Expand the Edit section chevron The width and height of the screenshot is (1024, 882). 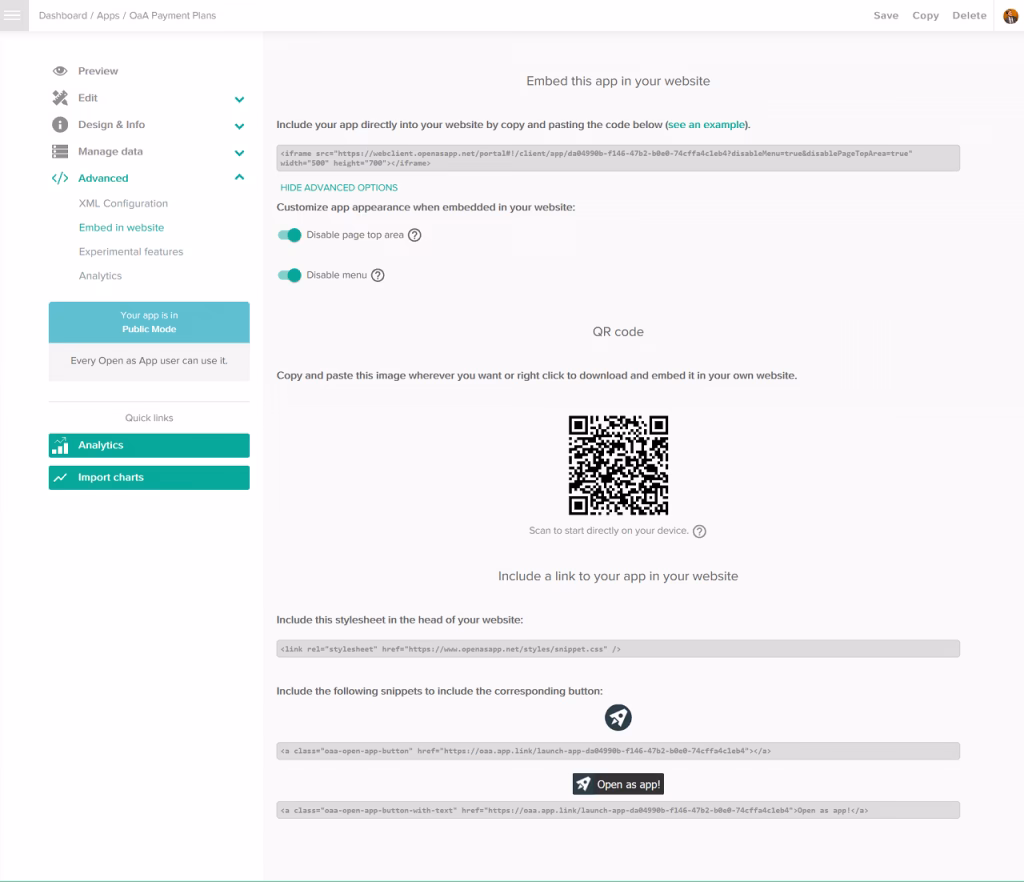240,99
